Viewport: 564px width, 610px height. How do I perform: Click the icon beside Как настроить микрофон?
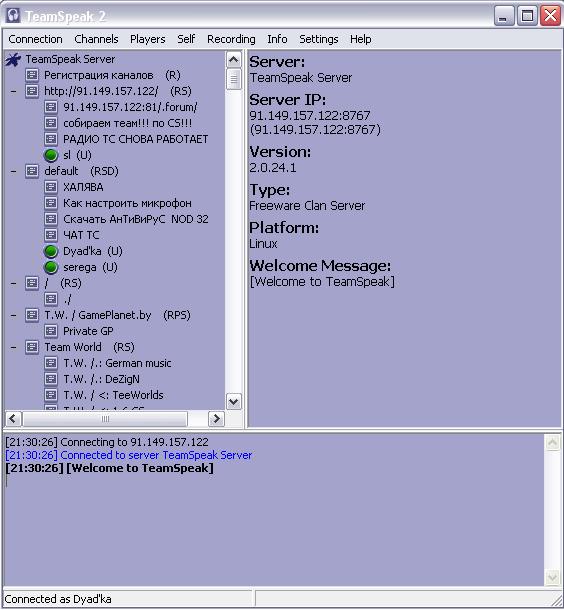pos(51,203)
